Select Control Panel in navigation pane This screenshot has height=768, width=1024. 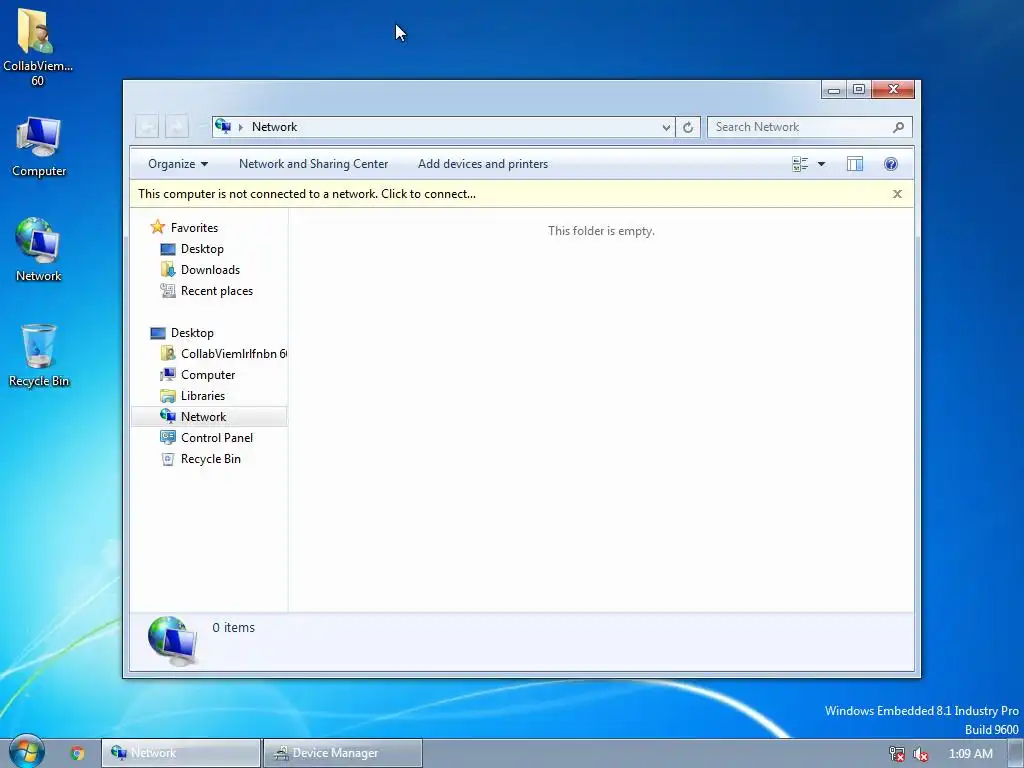coord(217,438)
